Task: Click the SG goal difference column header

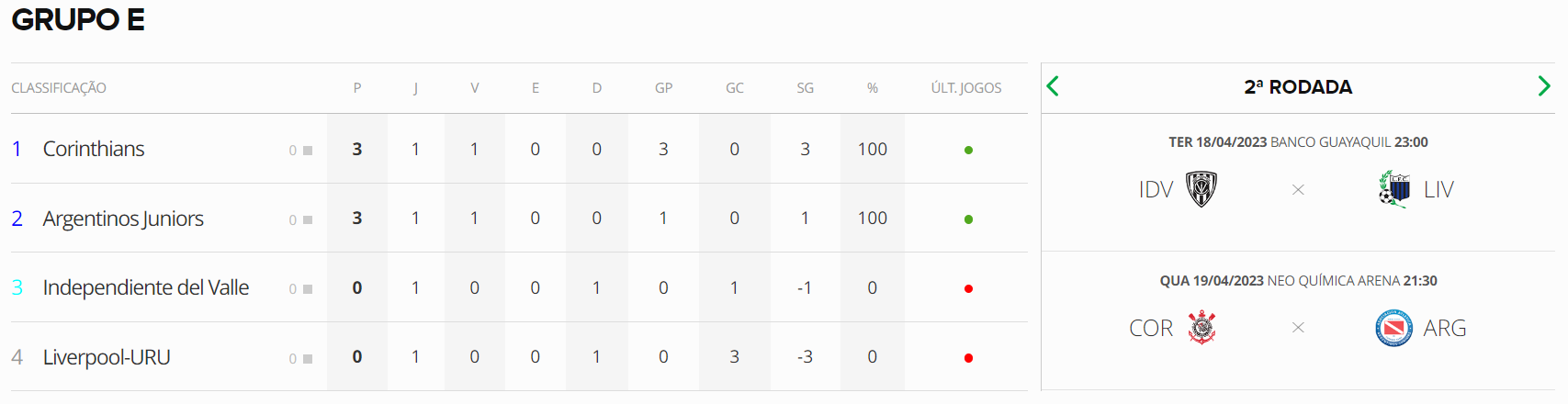Action: click(x=805, y=88)
